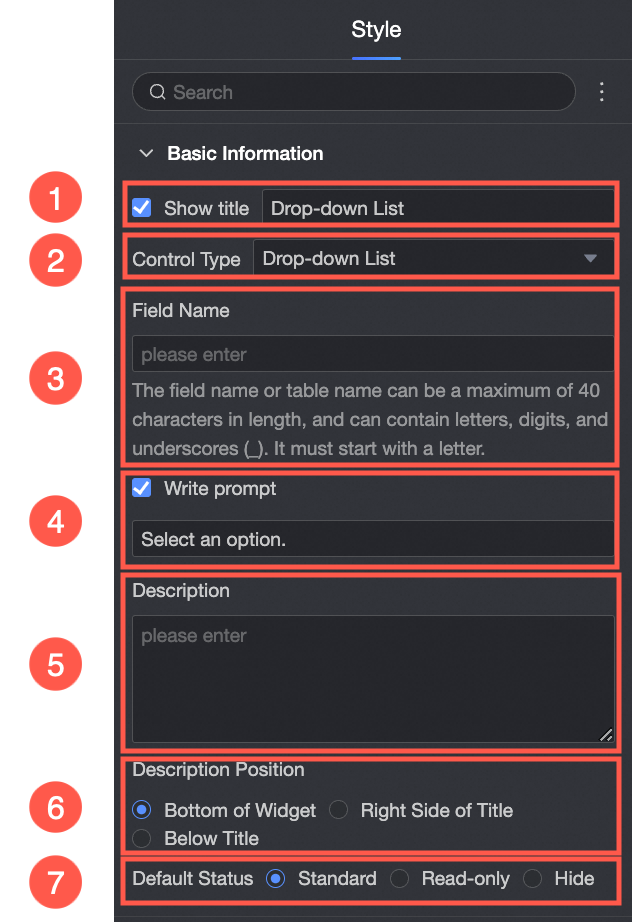Click the Show title text input
632x922 pixels.
point(438,208)
